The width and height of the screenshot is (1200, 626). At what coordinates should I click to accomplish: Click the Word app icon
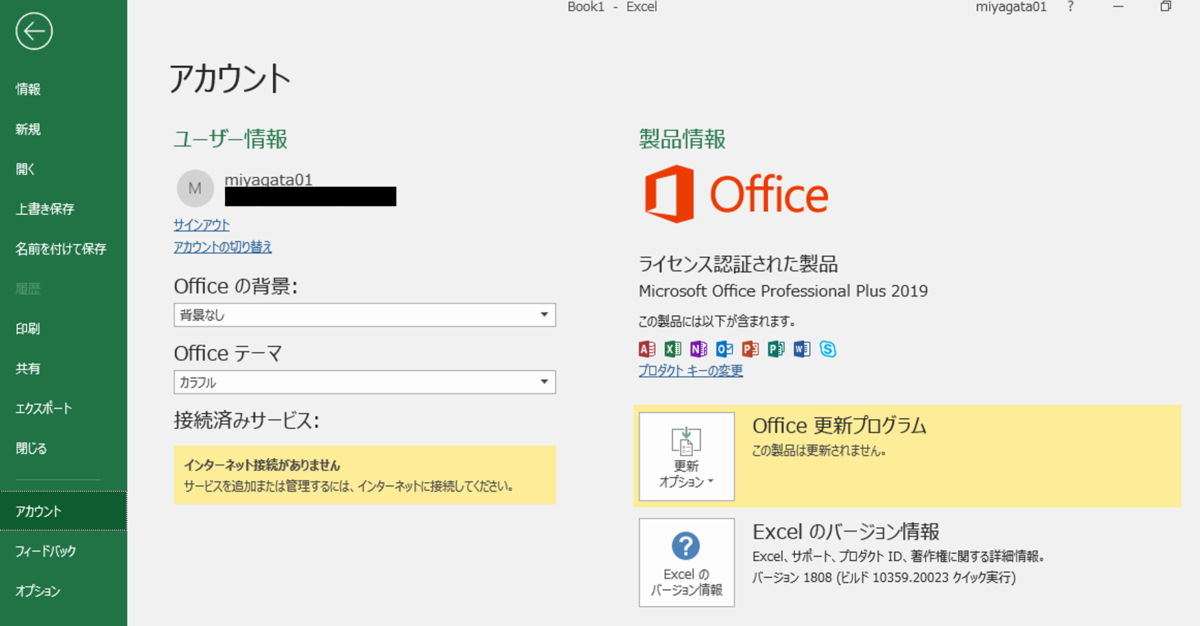pos(802,349)
